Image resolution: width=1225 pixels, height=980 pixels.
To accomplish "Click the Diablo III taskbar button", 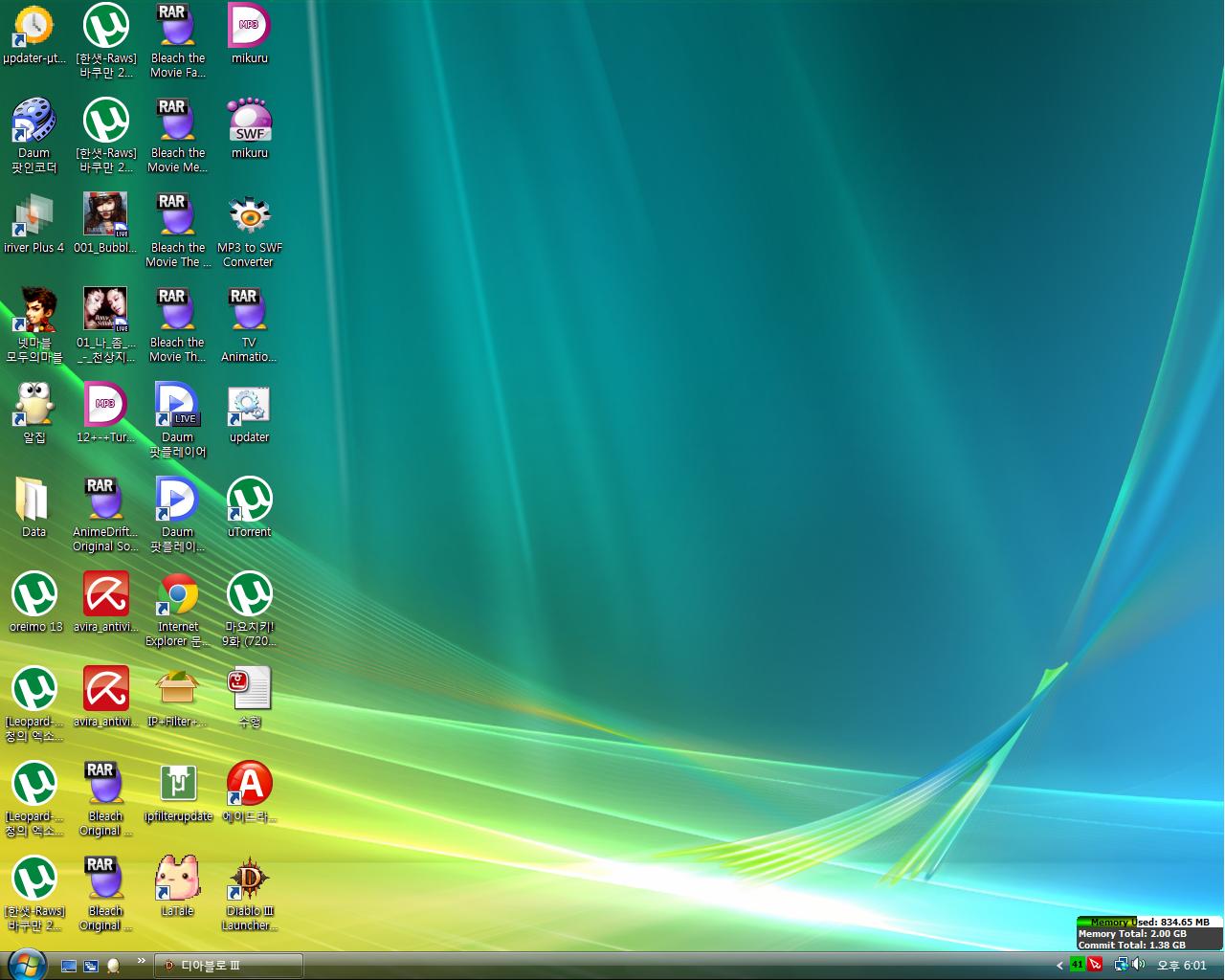I will 230,966.
